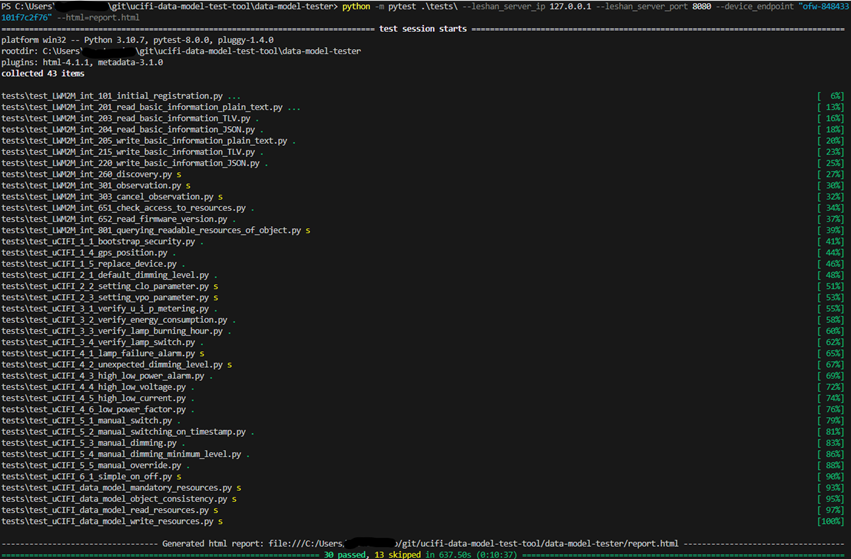
Task: Click the 'collected 43 items' line
Action: pyautogui.click(x=43, y=73)
